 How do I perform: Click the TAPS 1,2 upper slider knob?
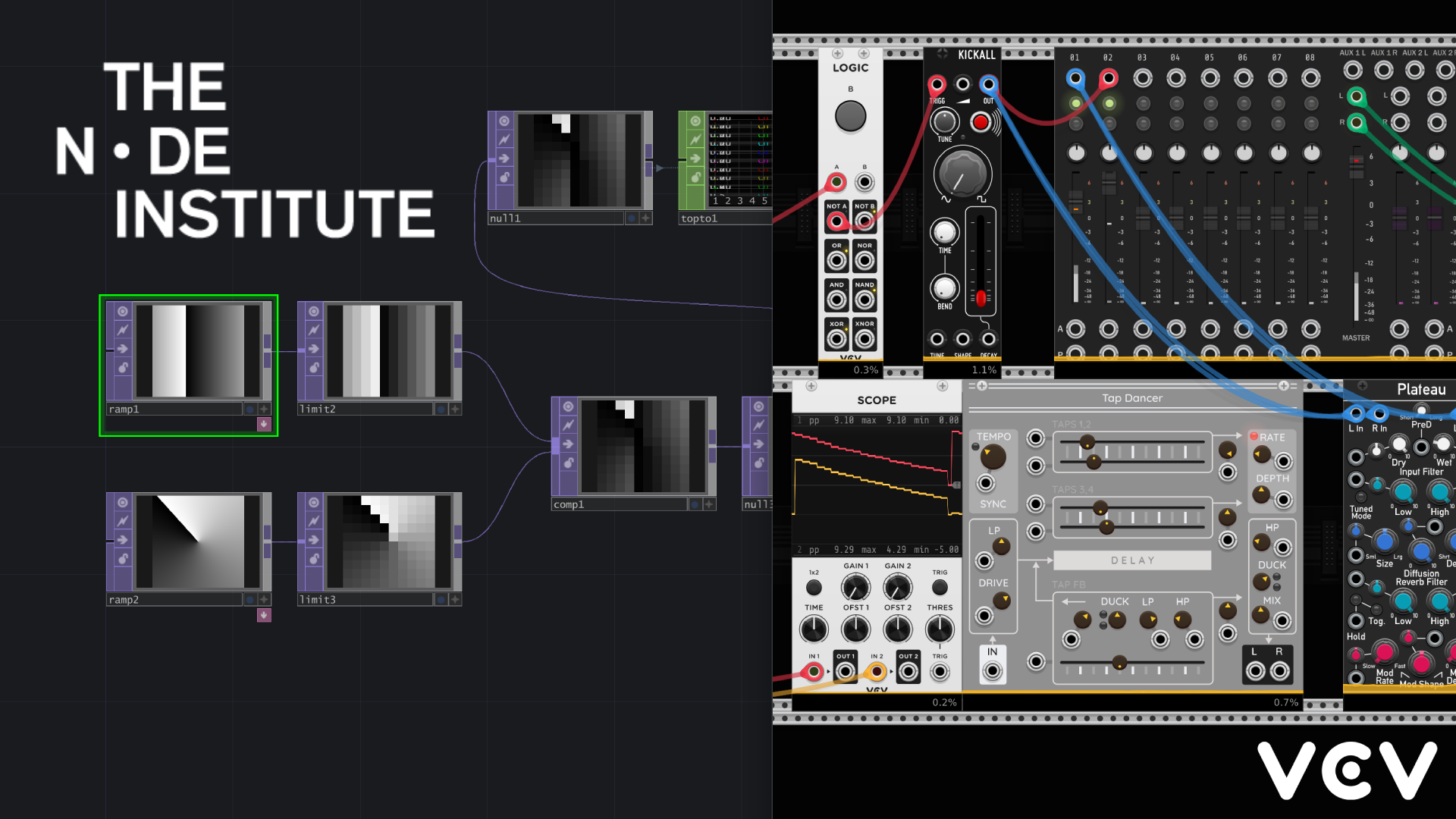(1087, 443)
